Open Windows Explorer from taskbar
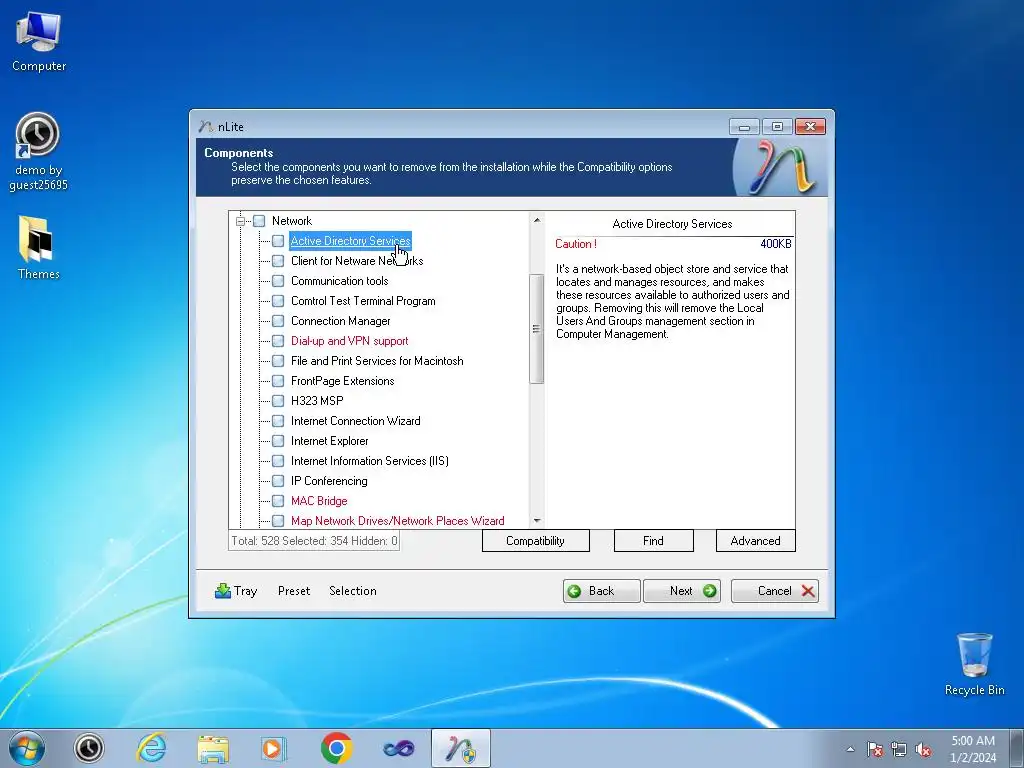The height and width of the screenshot is (768, 1024). (x=213, y=748)
